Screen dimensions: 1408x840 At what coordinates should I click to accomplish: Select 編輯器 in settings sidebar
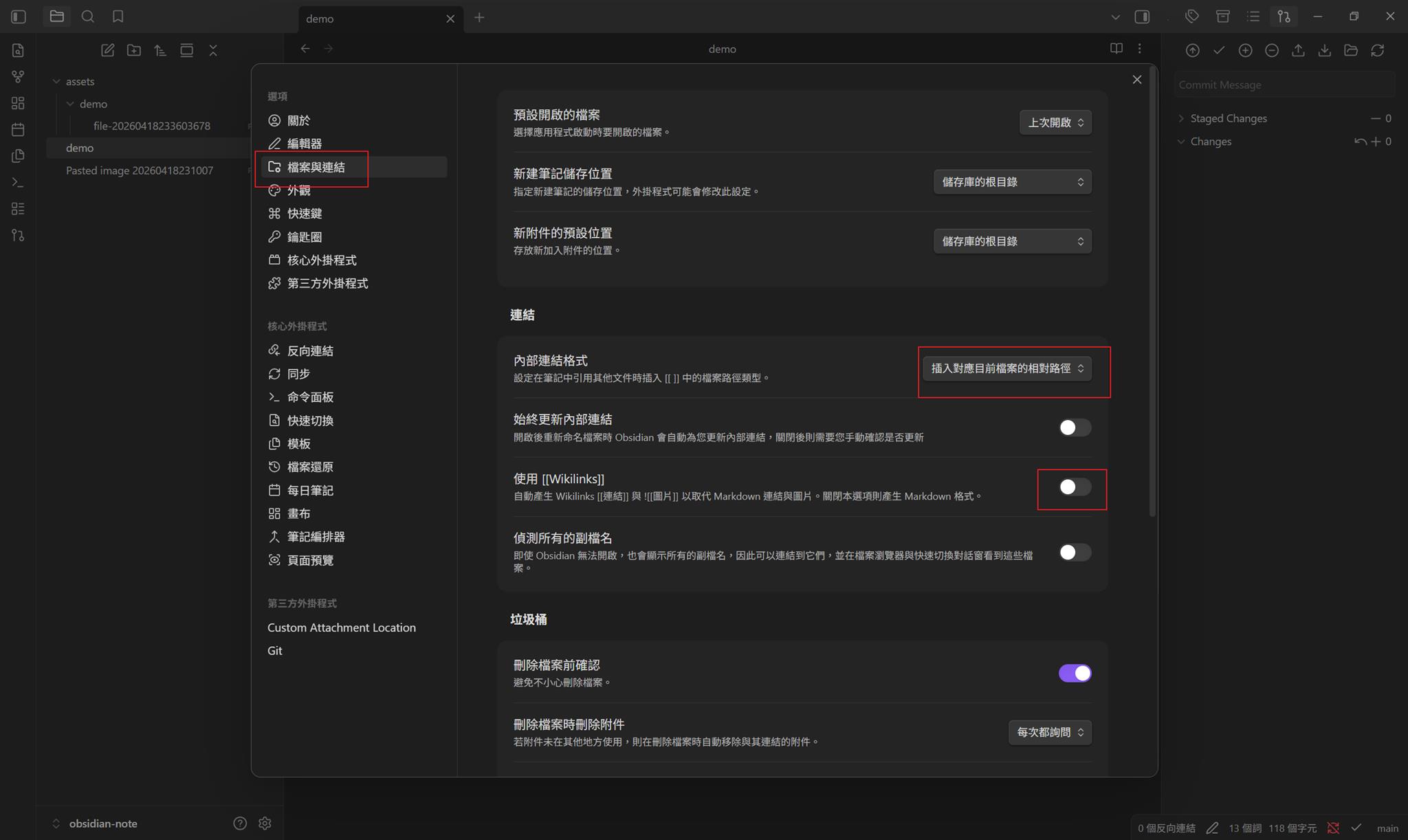305,144
